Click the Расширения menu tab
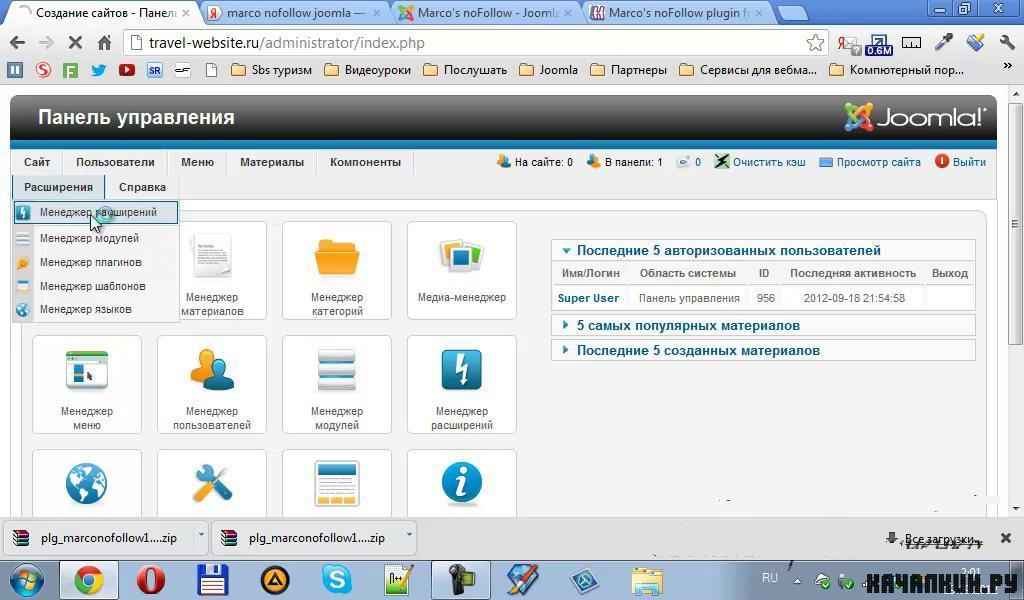Image resolution: width=1024 pixels, height=600 pixels. (x=58, y=187)
